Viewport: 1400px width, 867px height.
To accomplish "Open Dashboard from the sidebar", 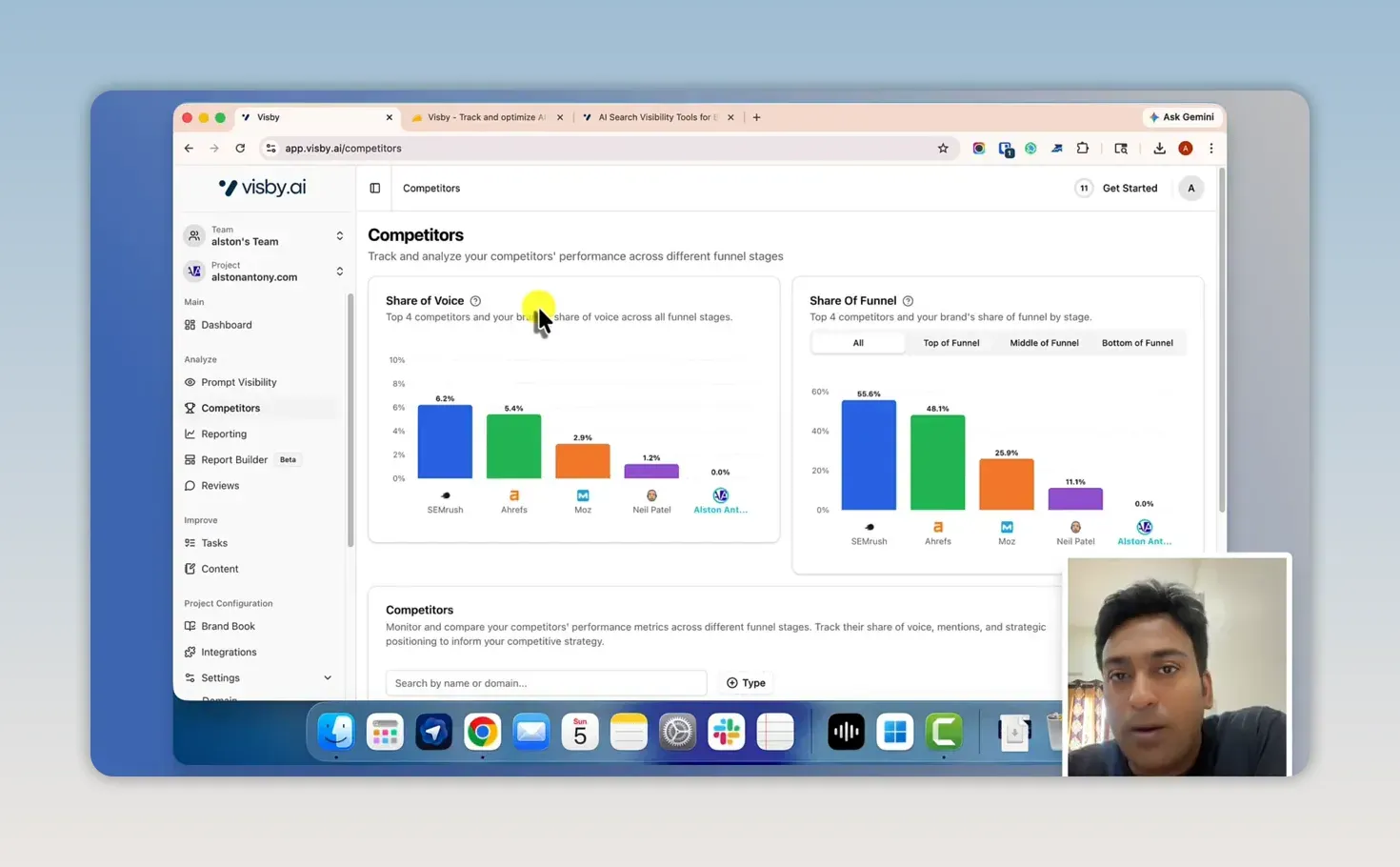I will click(x=227, y=325).
